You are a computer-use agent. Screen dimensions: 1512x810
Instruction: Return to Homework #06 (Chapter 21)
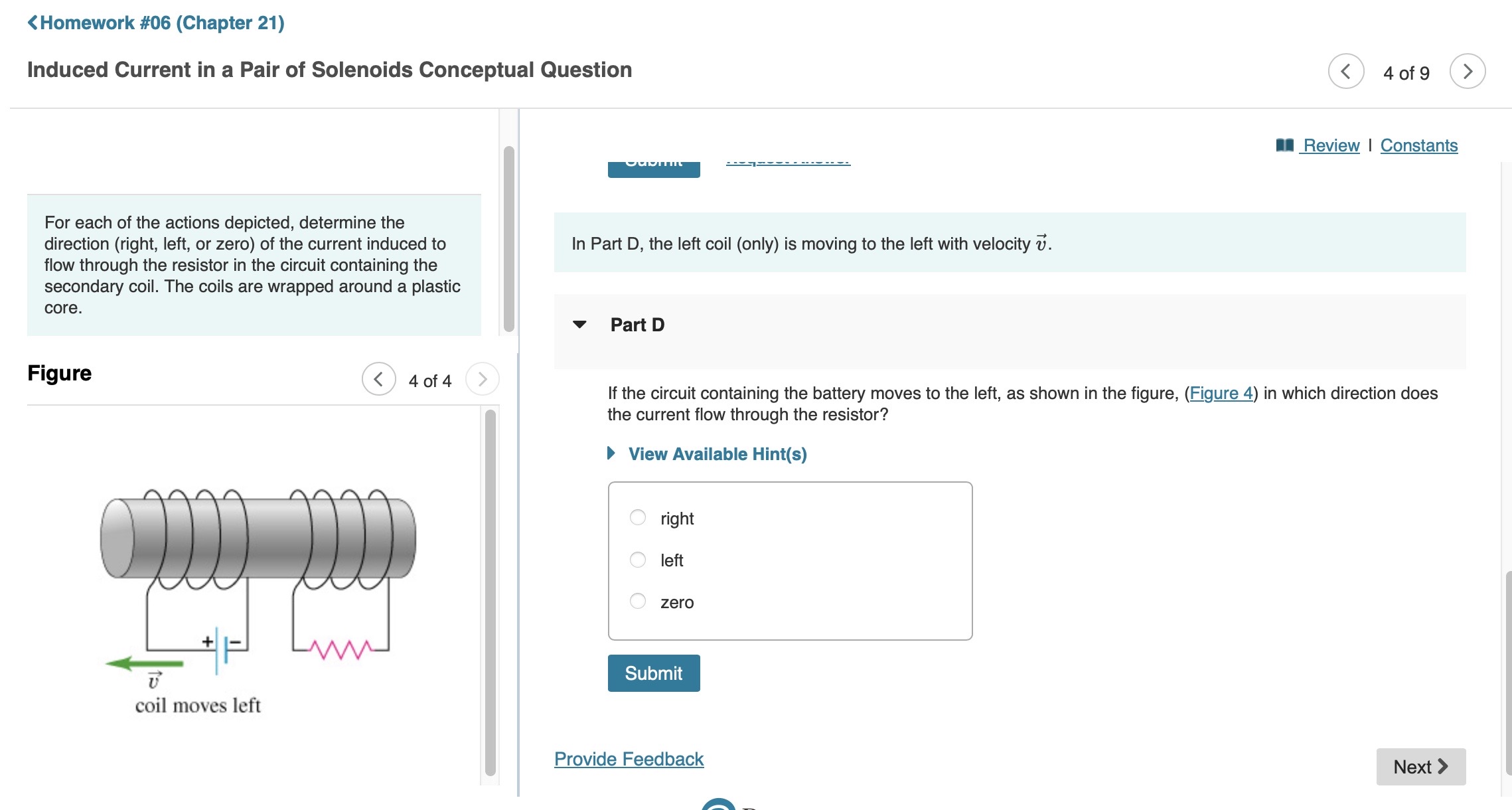[x=157, y=23]
